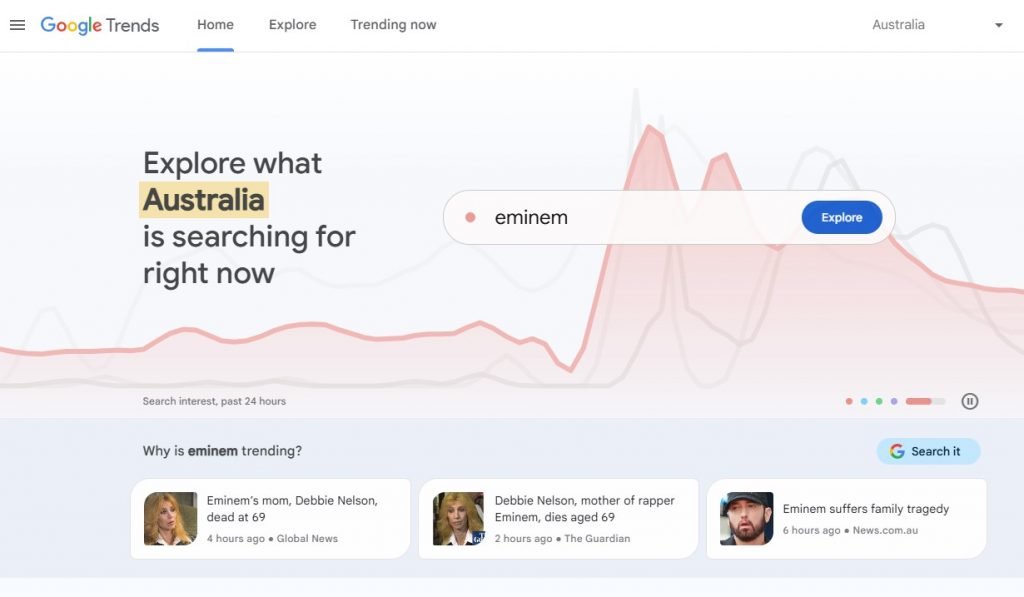Click the Search it button
Screen dimensions: 1024x597
click(x=928, y=451)
